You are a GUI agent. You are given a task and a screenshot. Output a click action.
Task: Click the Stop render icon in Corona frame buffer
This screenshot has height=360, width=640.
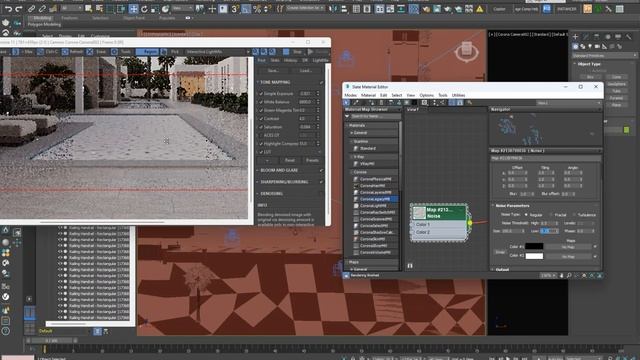pos(286,52)
